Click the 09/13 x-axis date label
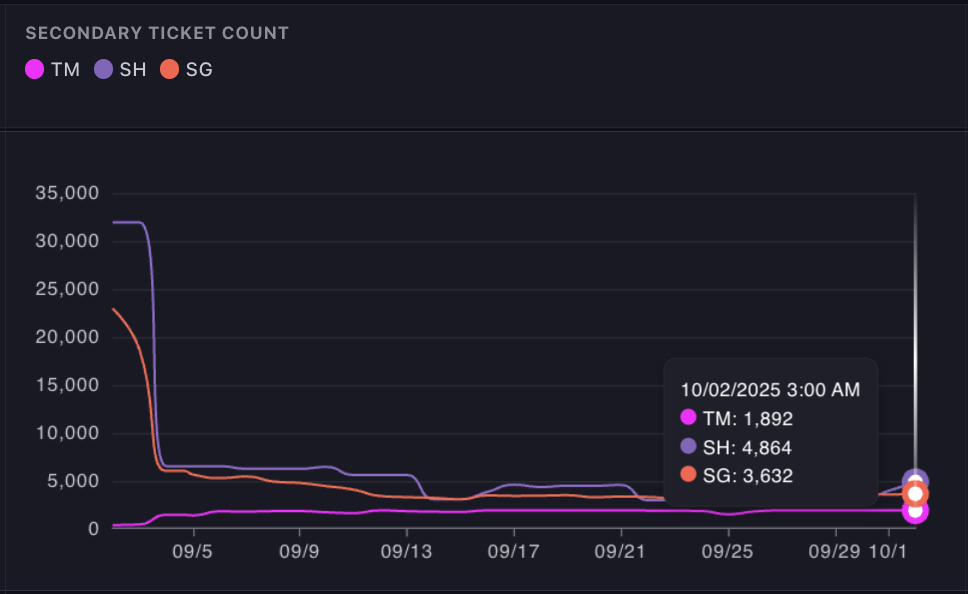Image resolution: width=968 pixels, height=594 pixels. 406,551
